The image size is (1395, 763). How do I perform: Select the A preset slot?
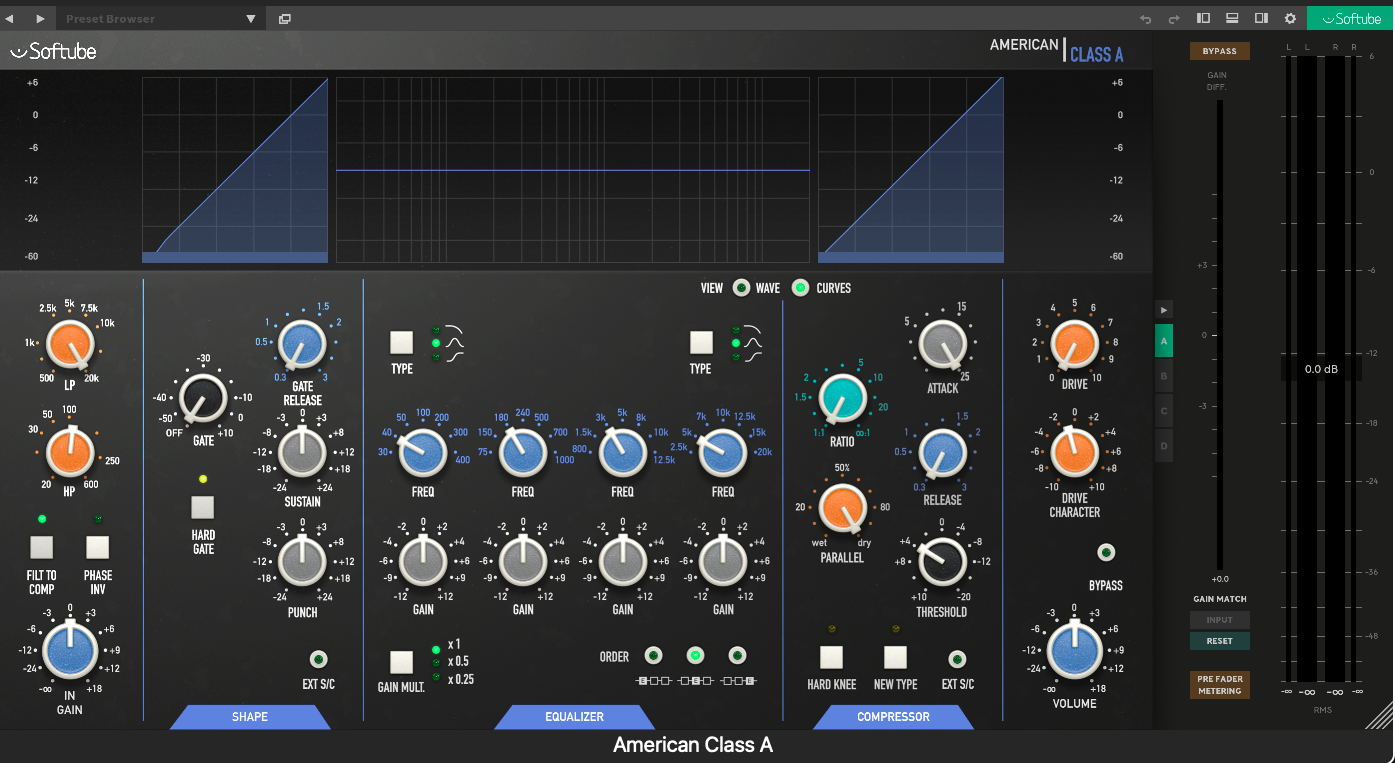1163,341
